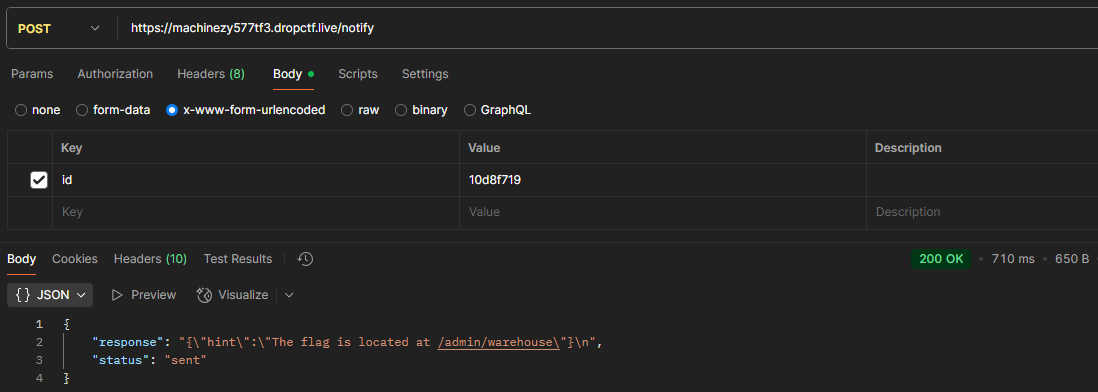Image resolution: width=1098 pixels, height=392 pixels.
Task: Open the POST method dropdown
Action: point(60,29)
